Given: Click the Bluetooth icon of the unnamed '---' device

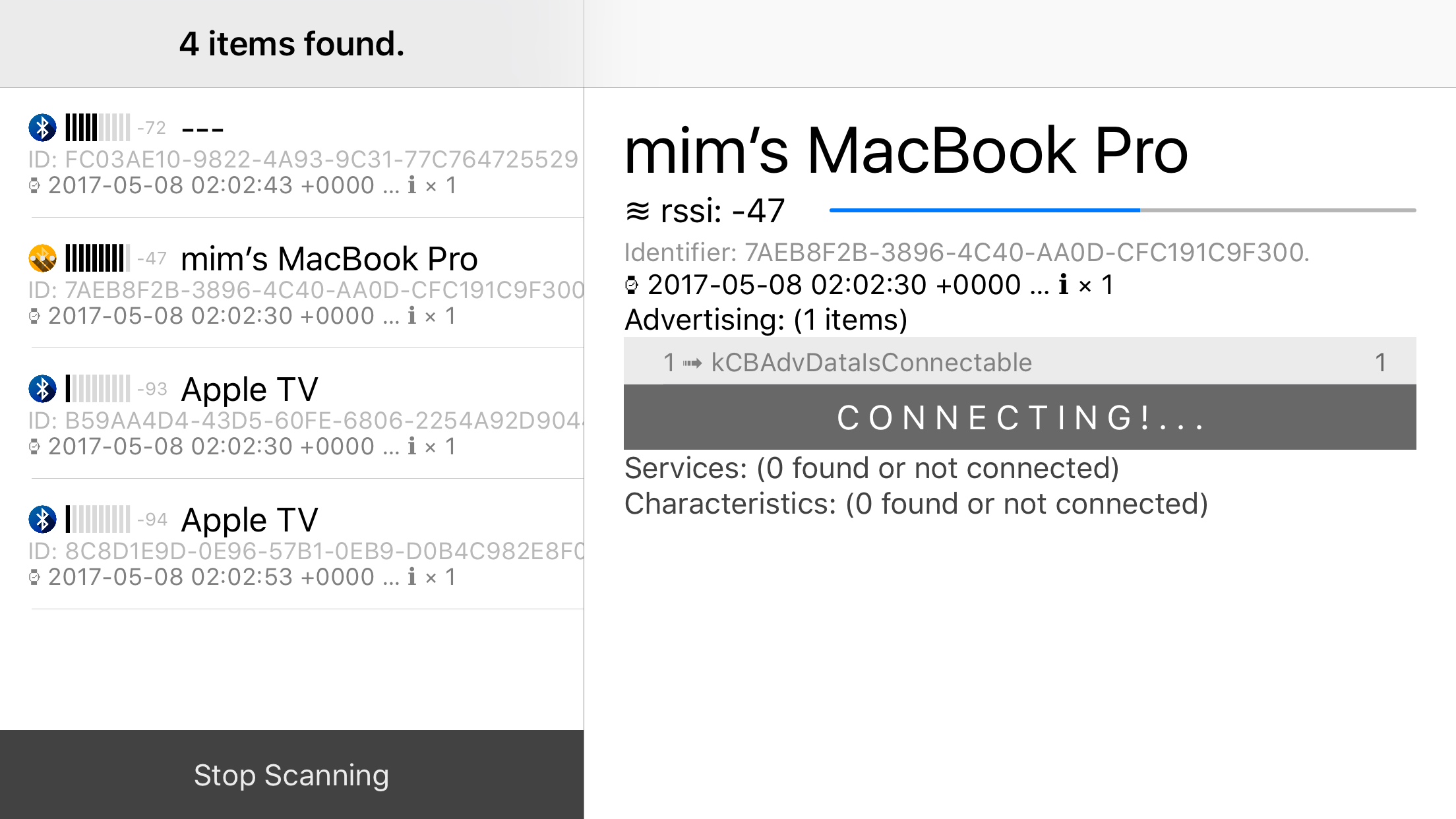Looking at the screenshot, I should (42, 127).
